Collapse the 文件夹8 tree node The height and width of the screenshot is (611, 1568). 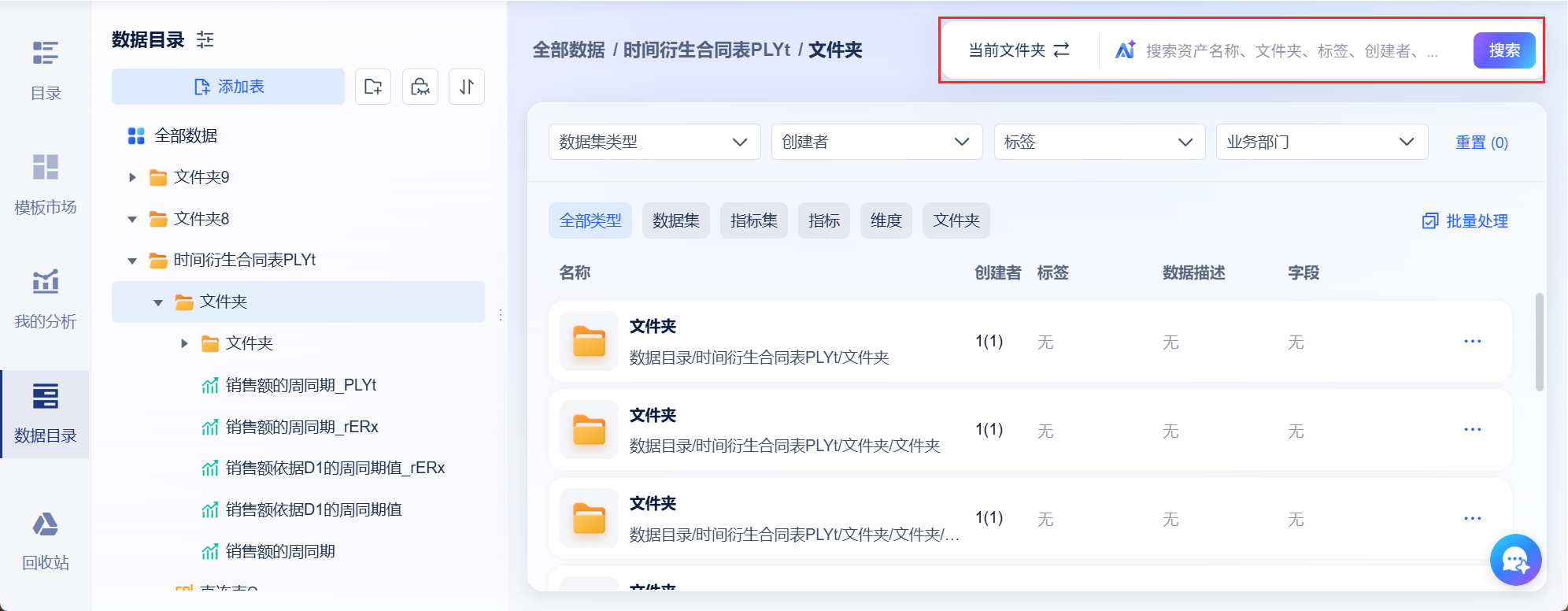point(132,219)
